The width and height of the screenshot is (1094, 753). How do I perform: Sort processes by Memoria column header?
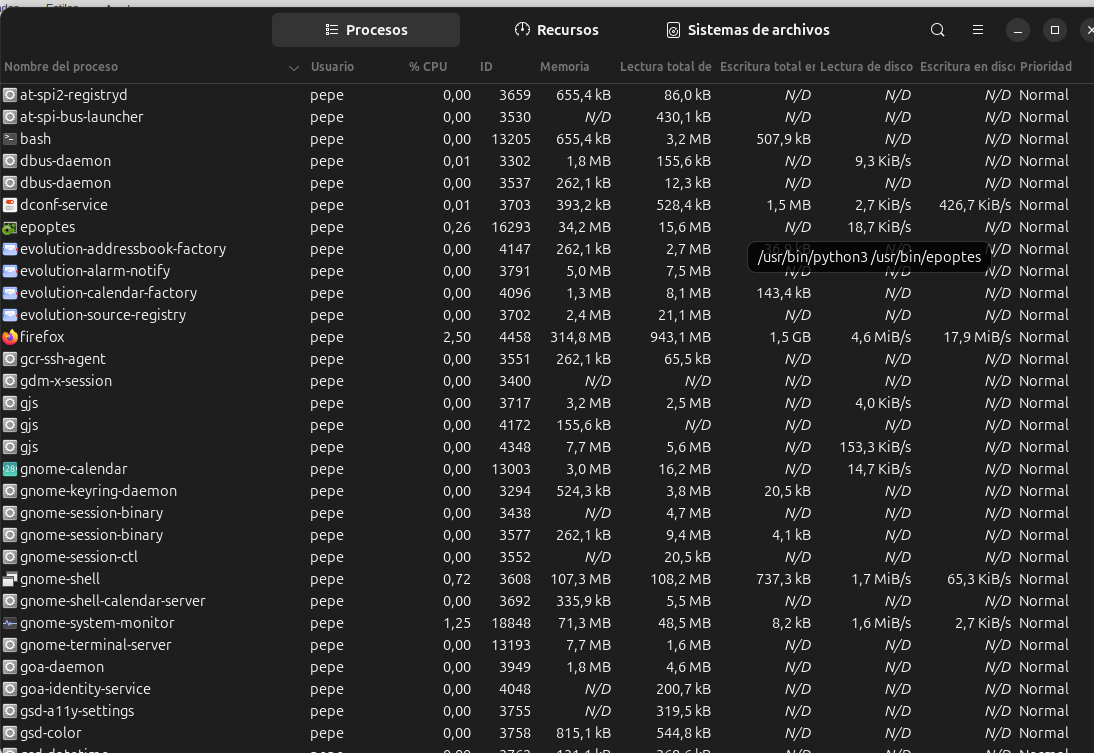point(564,67)
